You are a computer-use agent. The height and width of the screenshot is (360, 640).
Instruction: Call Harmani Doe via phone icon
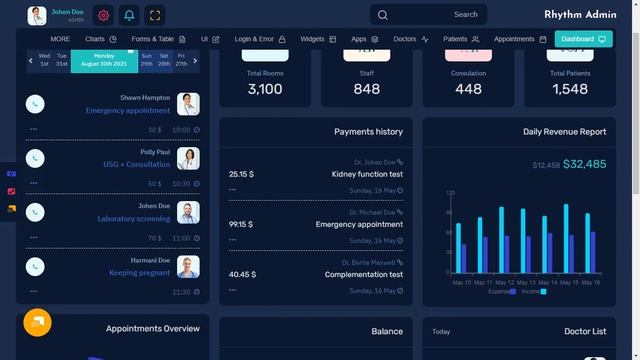click(35, 267)
